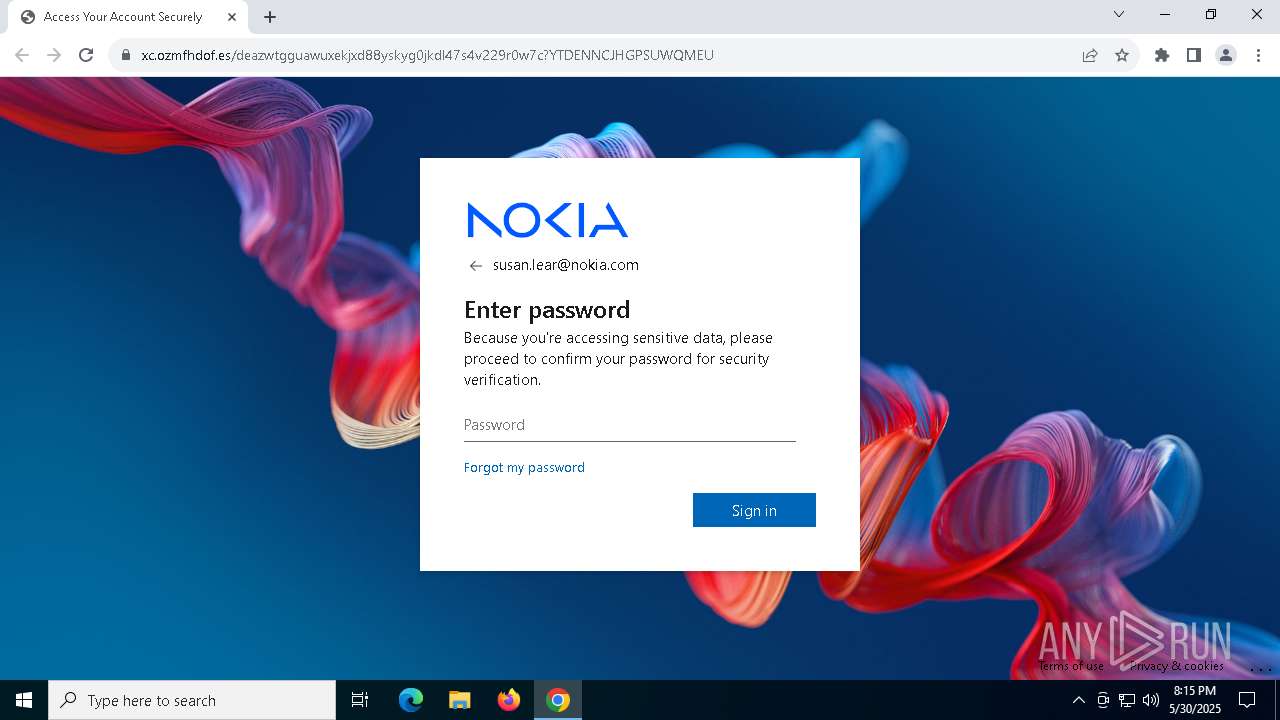Open the Forgot my password link
Screen dimensions: 1280x720
524,467
